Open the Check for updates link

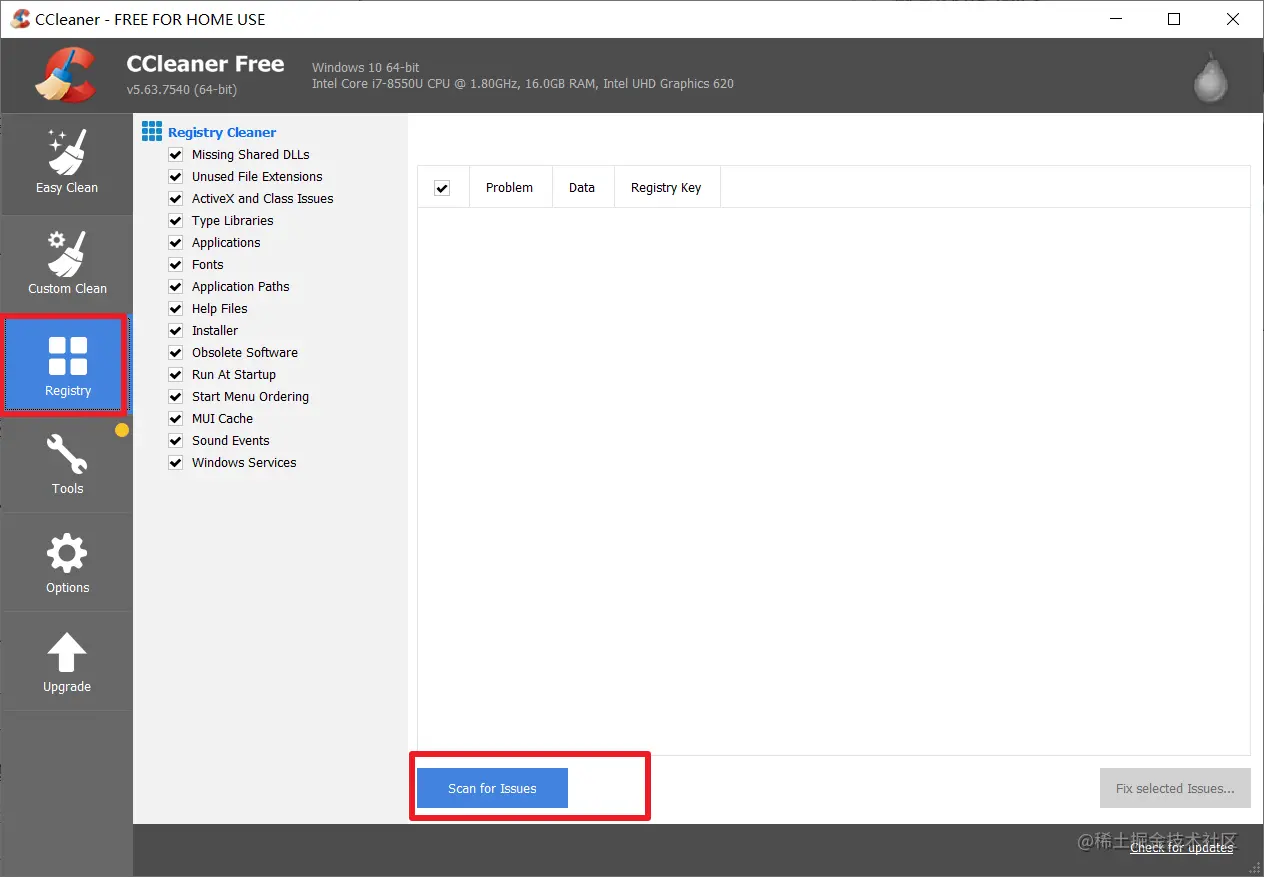click(x=1181, y=847)
